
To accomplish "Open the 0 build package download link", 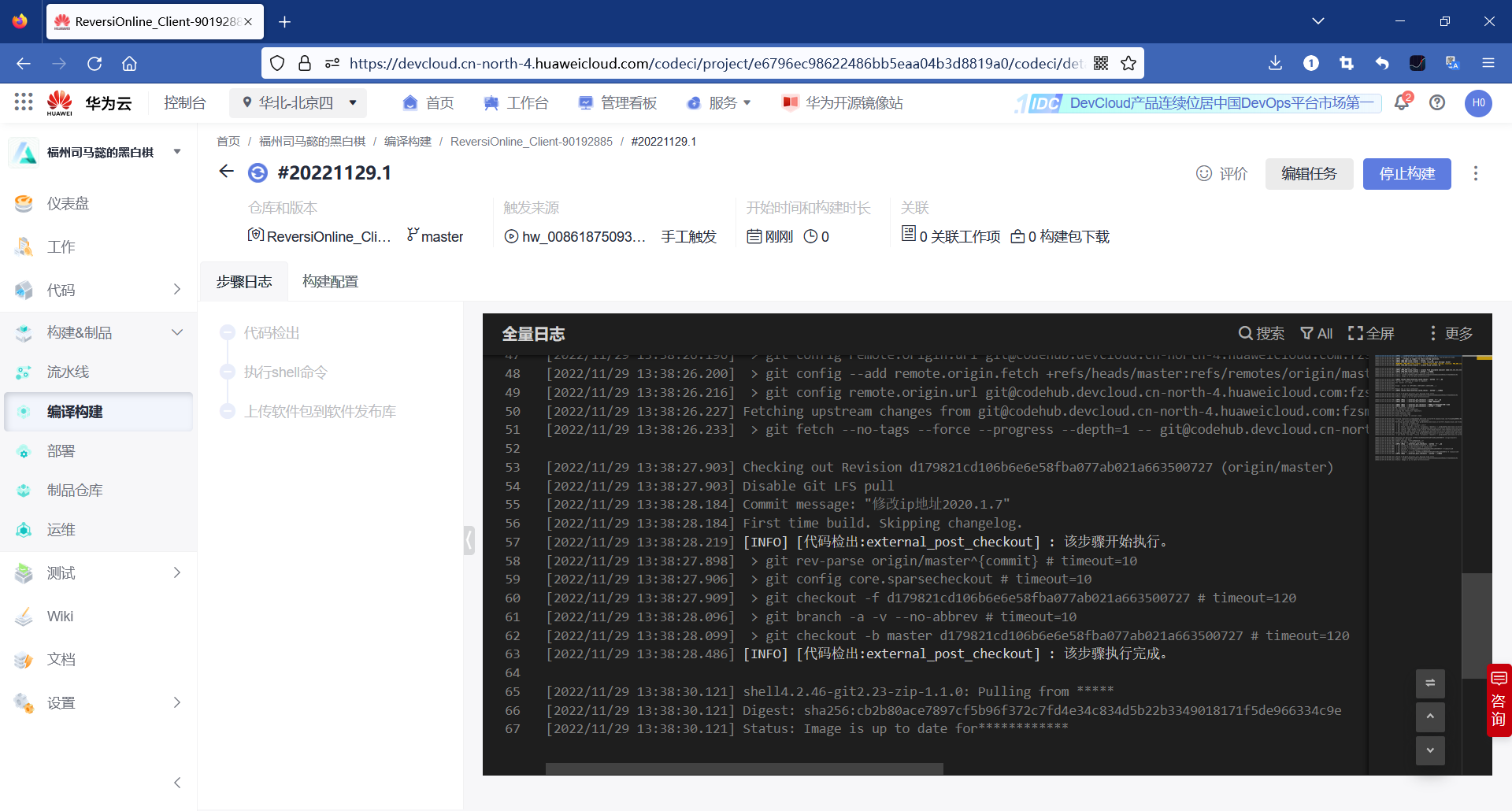I will 1060,236.
